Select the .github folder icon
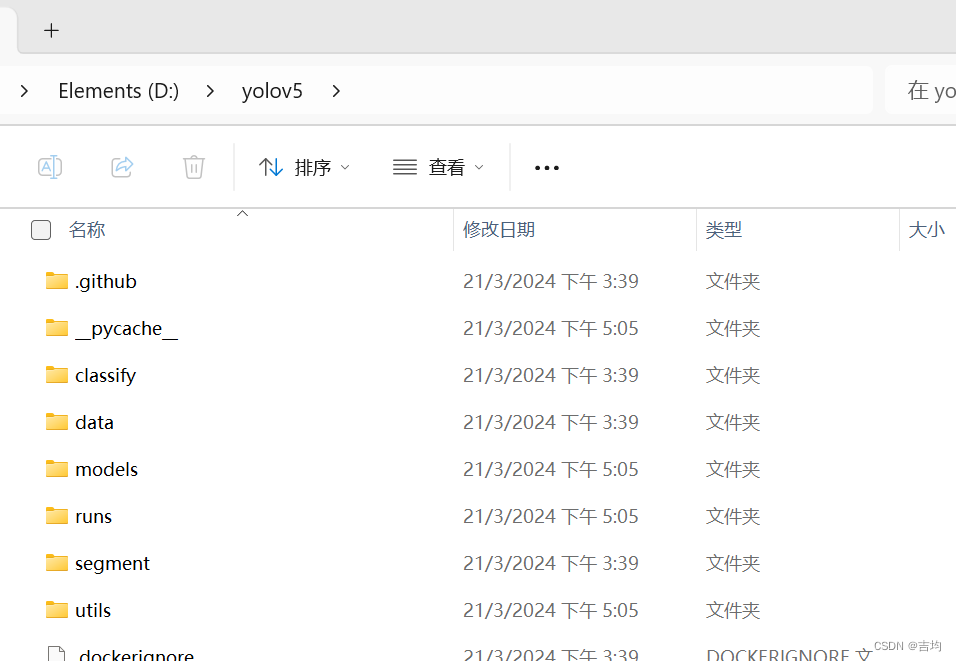The width and height of the screenshot is (956, 661). click(57, 281)
